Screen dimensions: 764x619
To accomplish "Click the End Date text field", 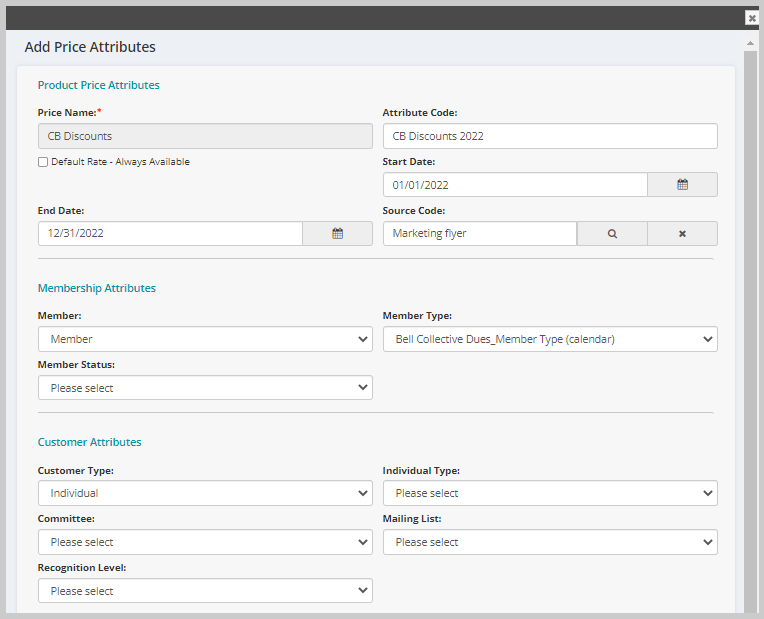I will [x=170, y=233].
